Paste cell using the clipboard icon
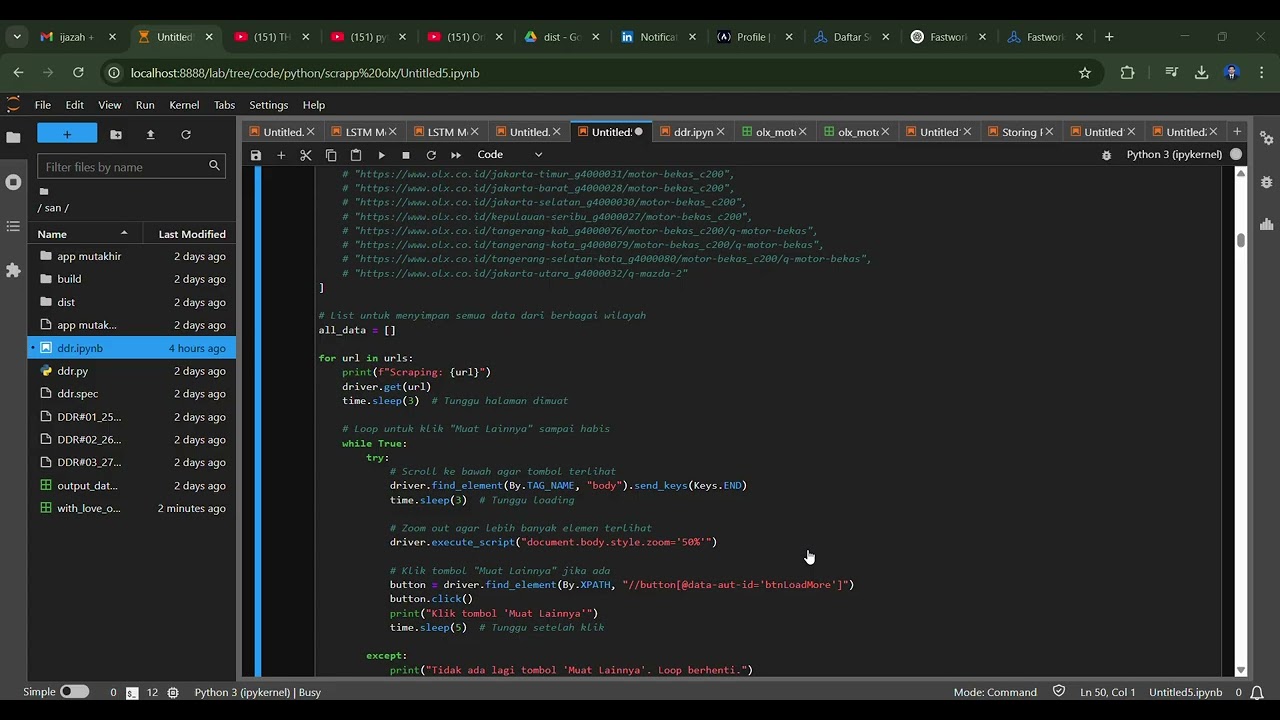 tap(356, 155)
